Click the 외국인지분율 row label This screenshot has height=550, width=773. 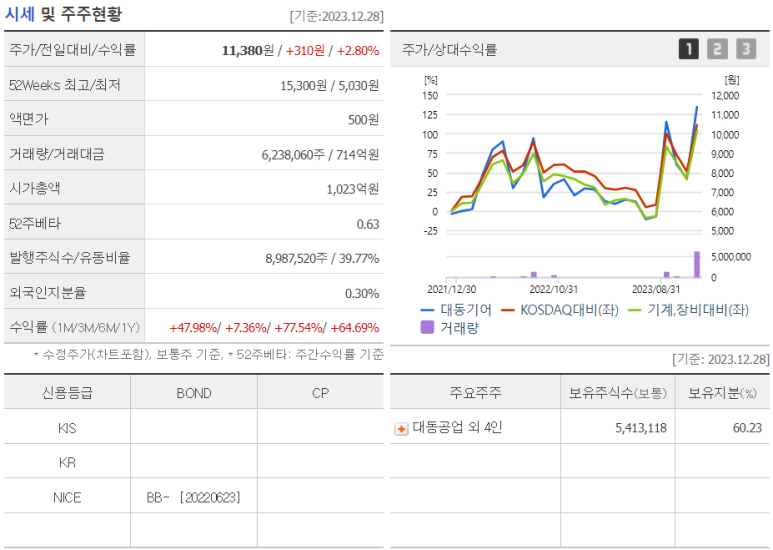[47, 292]
